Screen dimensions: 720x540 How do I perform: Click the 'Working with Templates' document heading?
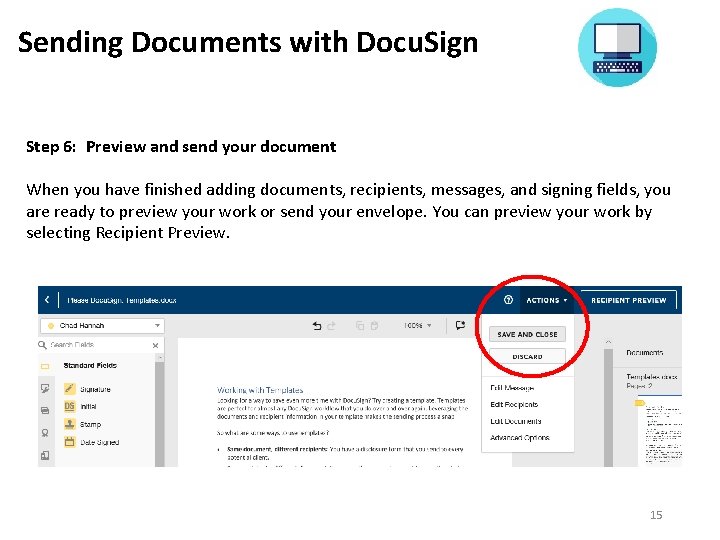260,390
